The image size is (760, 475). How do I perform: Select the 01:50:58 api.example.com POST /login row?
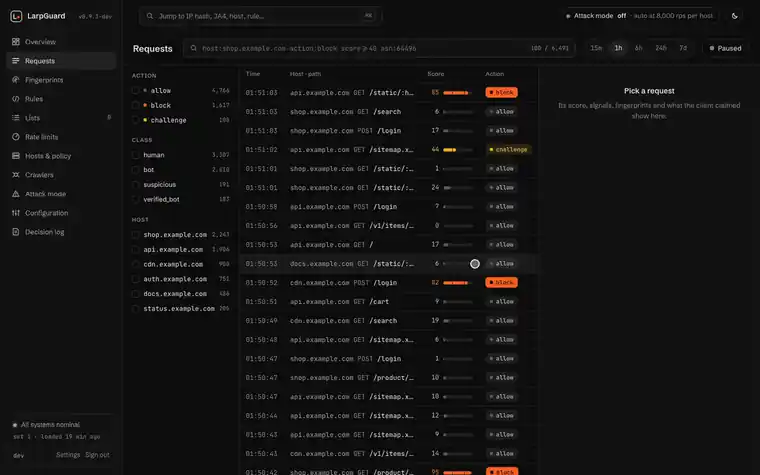tap(389, 206)
